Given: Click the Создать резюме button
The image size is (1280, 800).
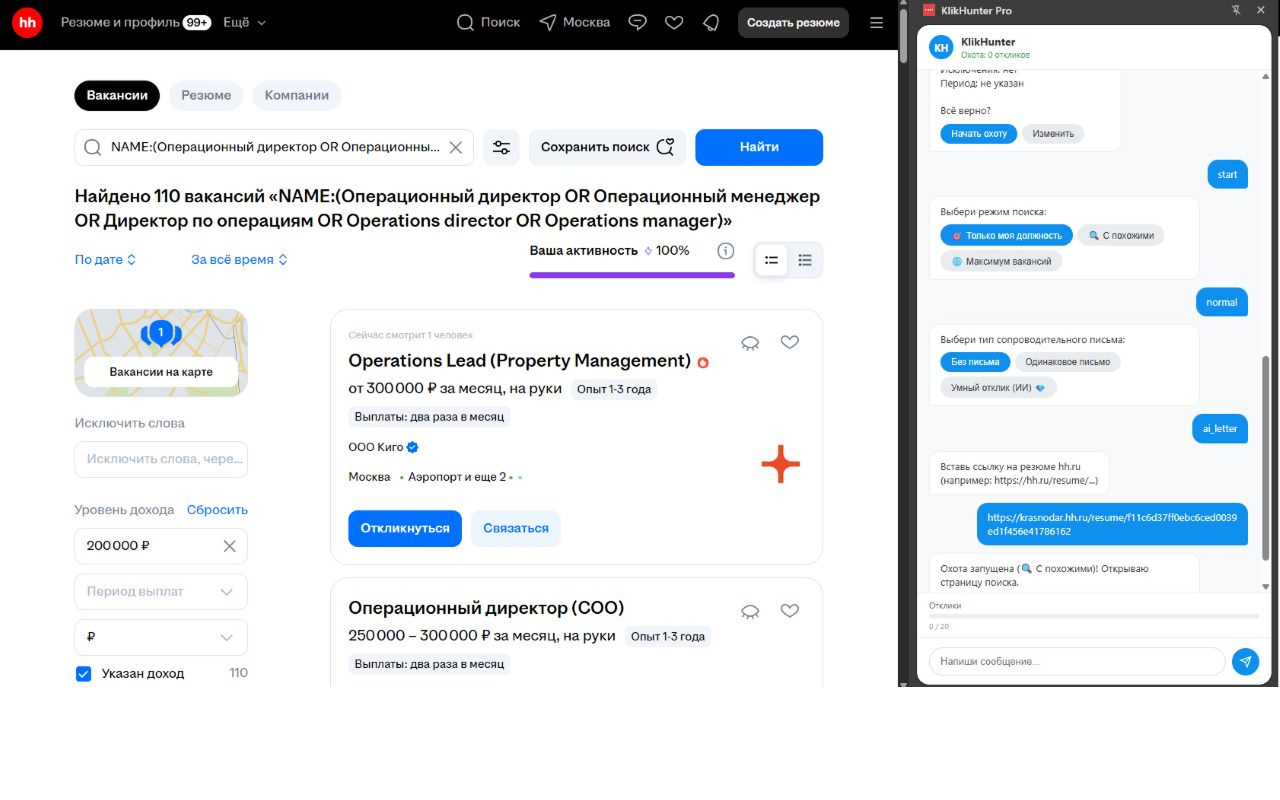Looking at the screenshot, I should point(793,22).
